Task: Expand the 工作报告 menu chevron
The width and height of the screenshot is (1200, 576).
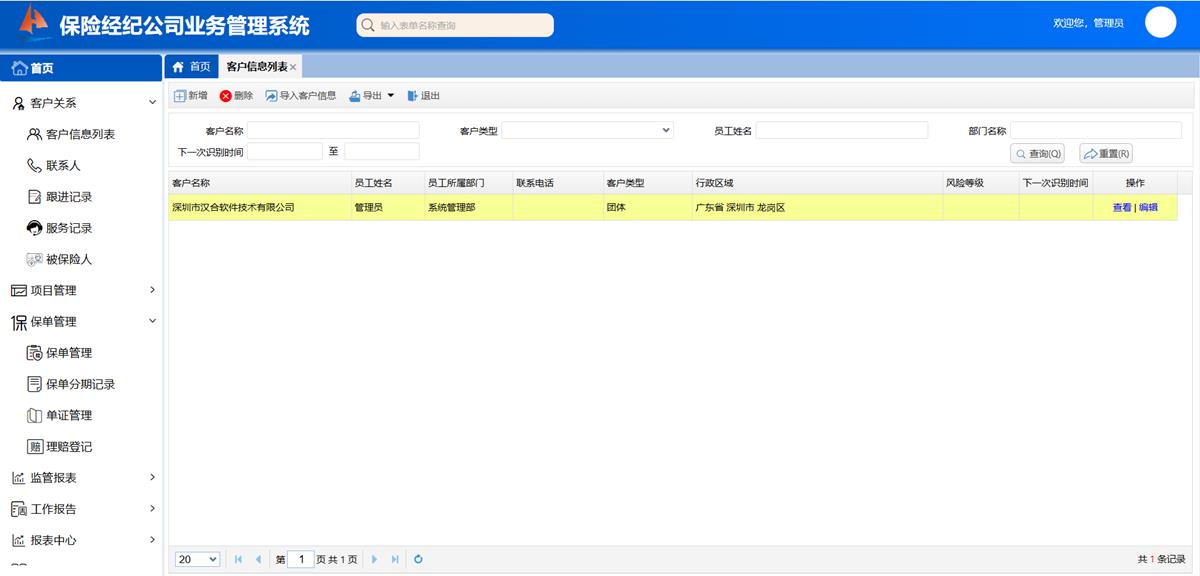Action: tap(152, 509)
